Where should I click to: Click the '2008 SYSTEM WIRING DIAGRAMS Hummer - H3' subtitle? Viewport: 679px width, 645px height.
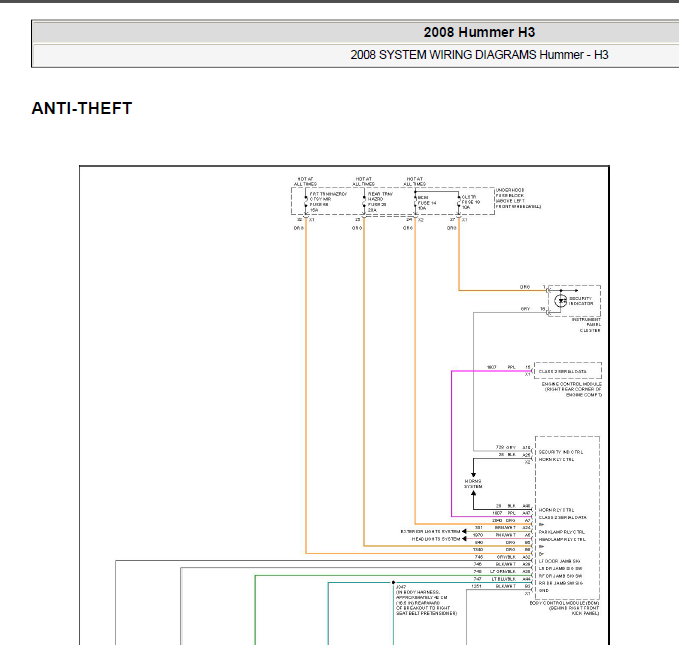[x=479, y=55]
